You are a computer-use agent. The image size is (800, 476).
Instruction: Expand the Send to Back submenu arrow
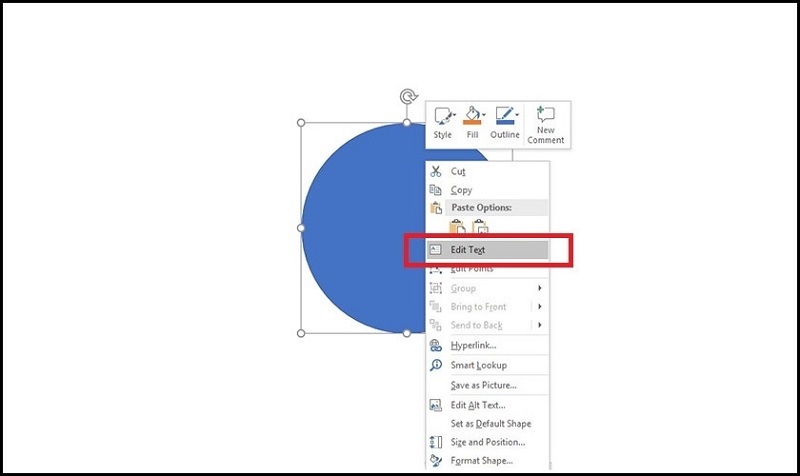[540, 325]
